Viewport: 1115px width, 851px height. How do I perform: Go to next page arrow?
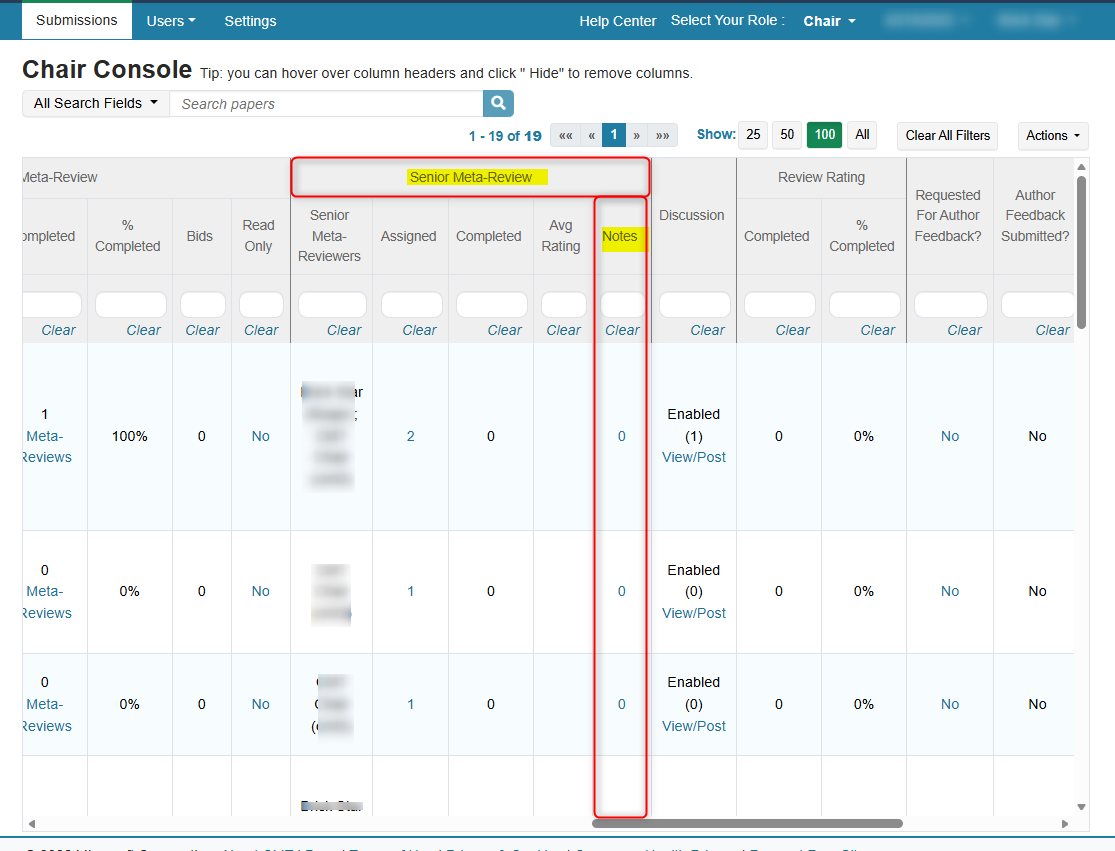[636, 135]
